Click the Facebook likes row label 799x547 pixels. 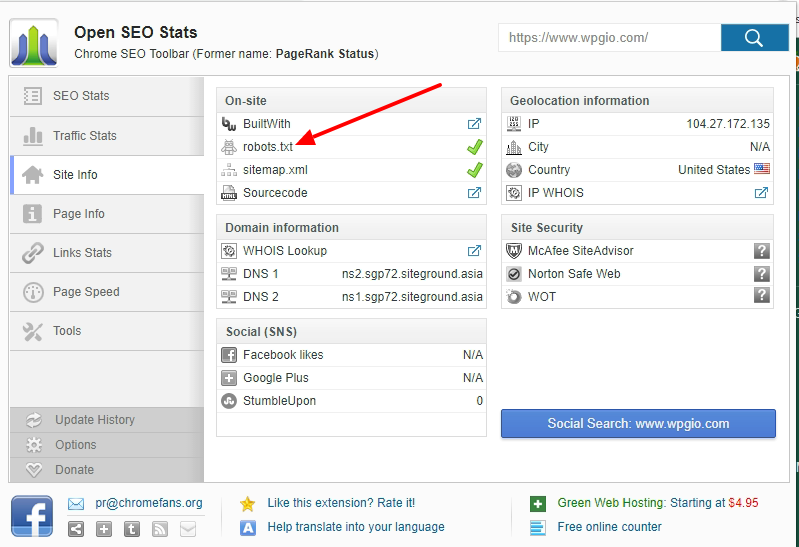pos(283,355)
